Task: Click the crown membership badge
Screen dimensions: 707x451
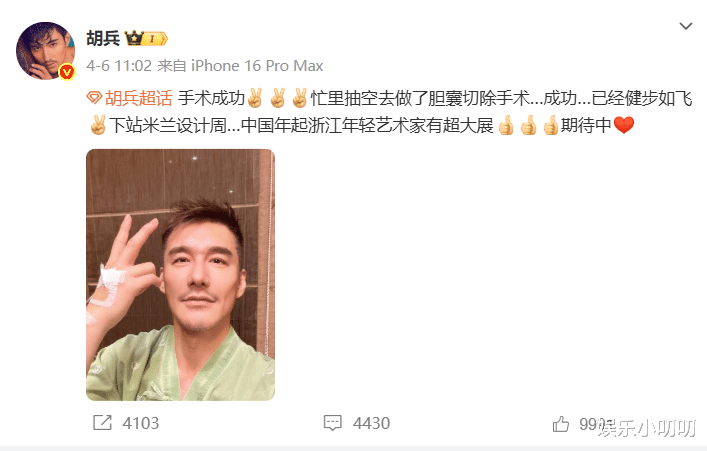Action: (x=134, y=39)
